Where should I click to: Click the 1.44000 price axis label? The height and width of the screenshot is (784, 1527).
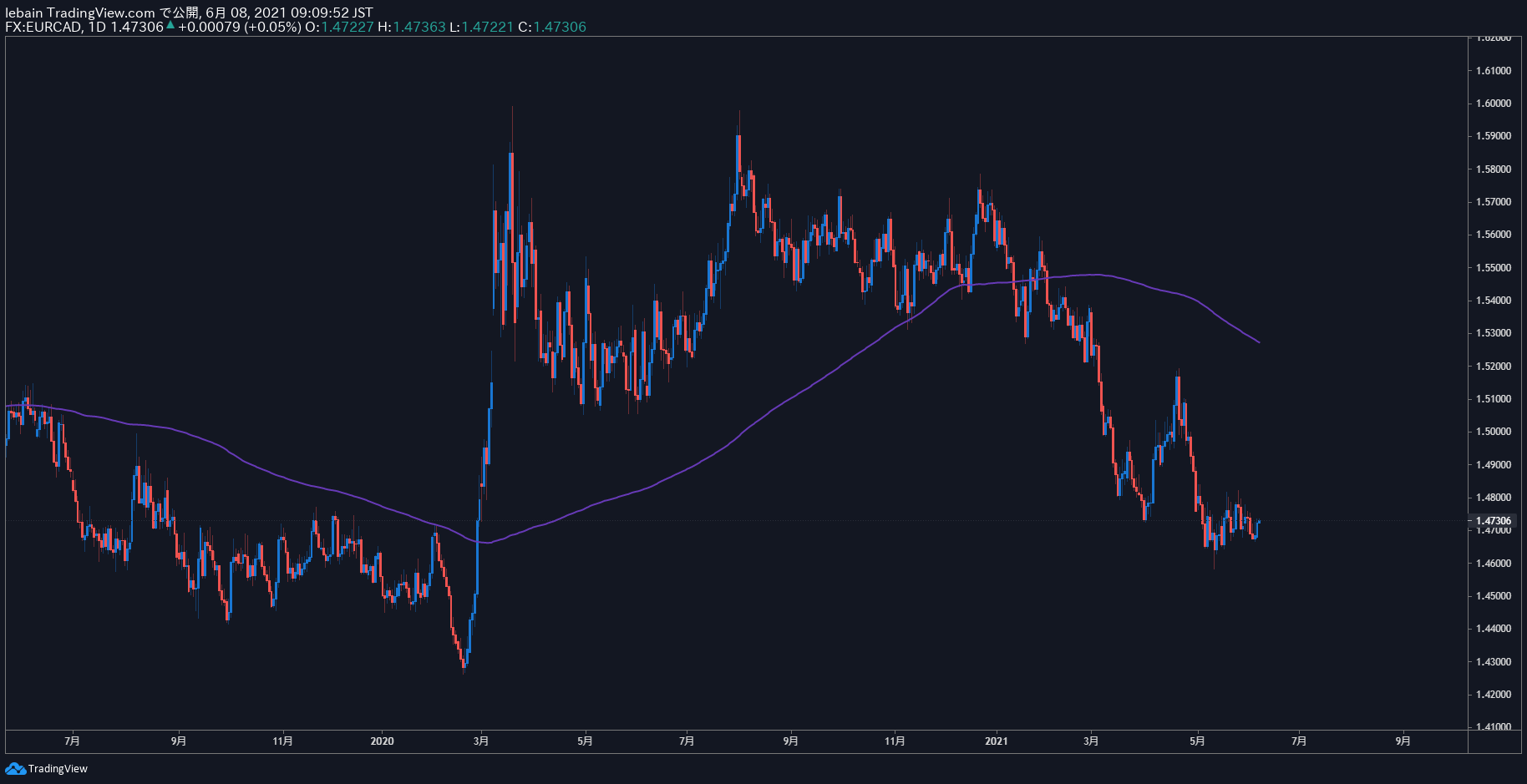pos(1494,629)
